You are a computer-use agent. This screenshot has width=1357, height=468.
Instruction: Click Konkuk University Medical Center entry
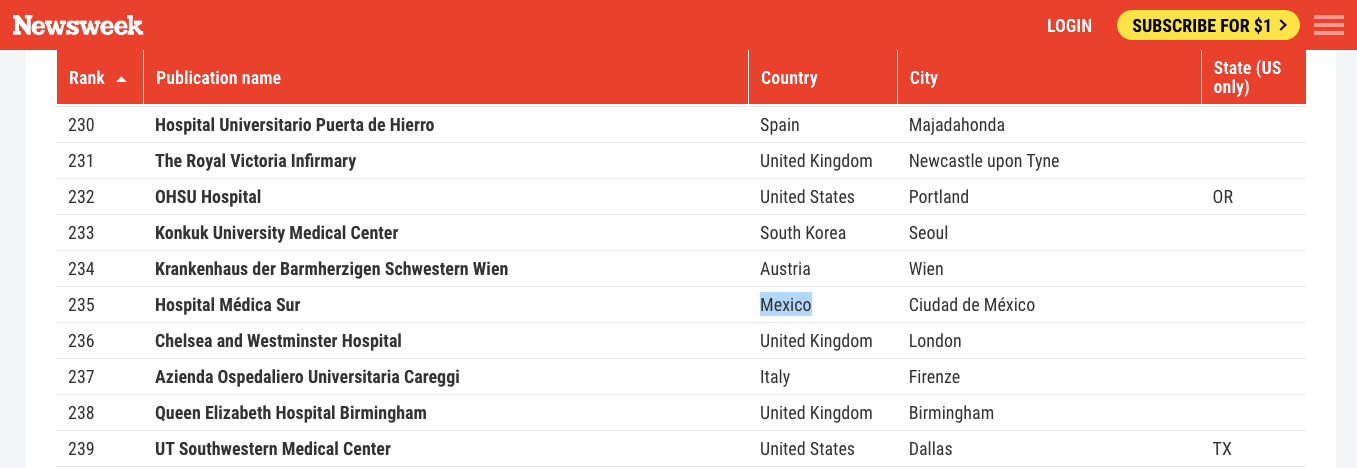[x=276, y=233]
